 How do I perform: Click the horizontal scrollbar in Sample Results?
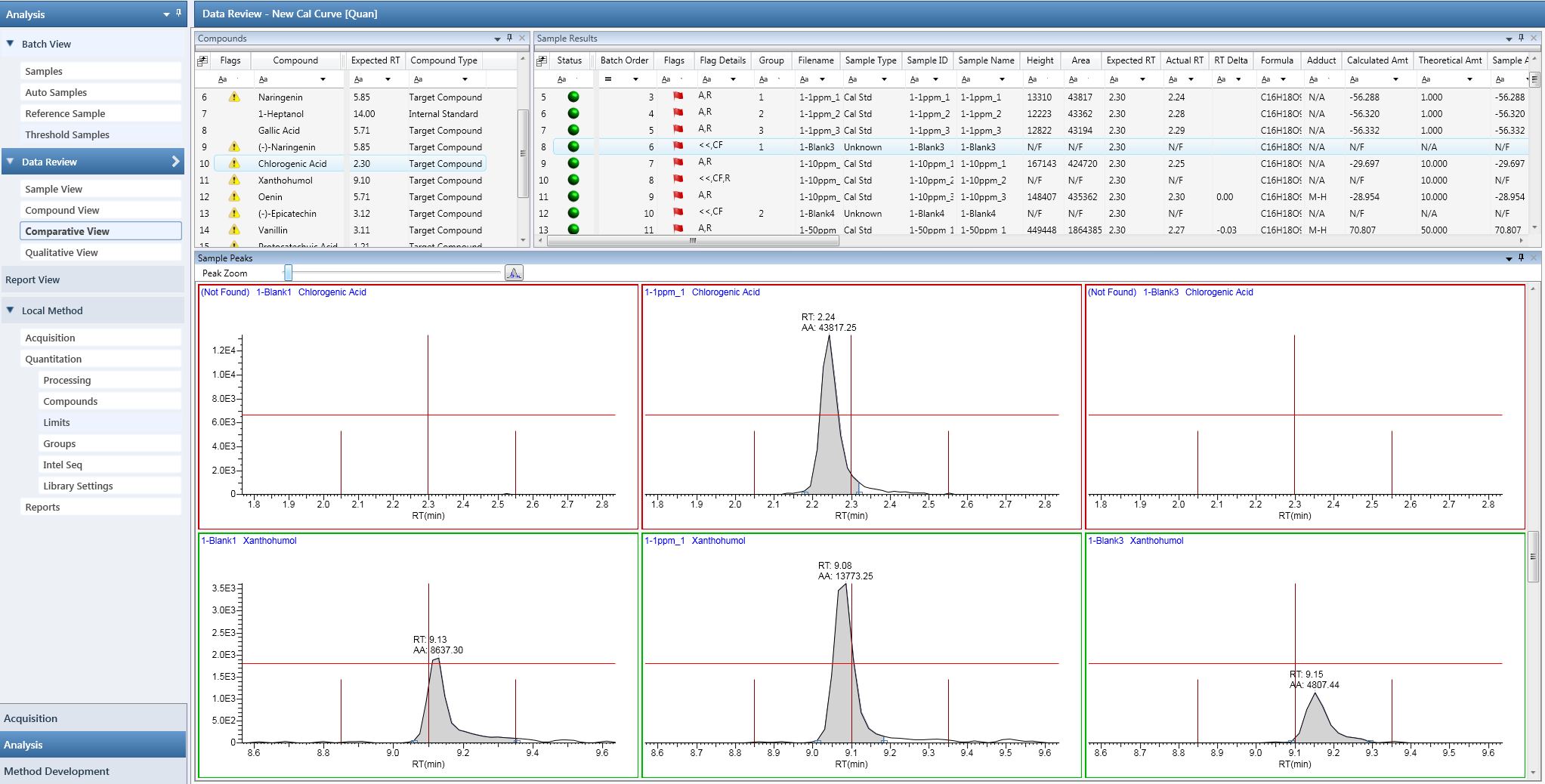click(x=691, y=242)
